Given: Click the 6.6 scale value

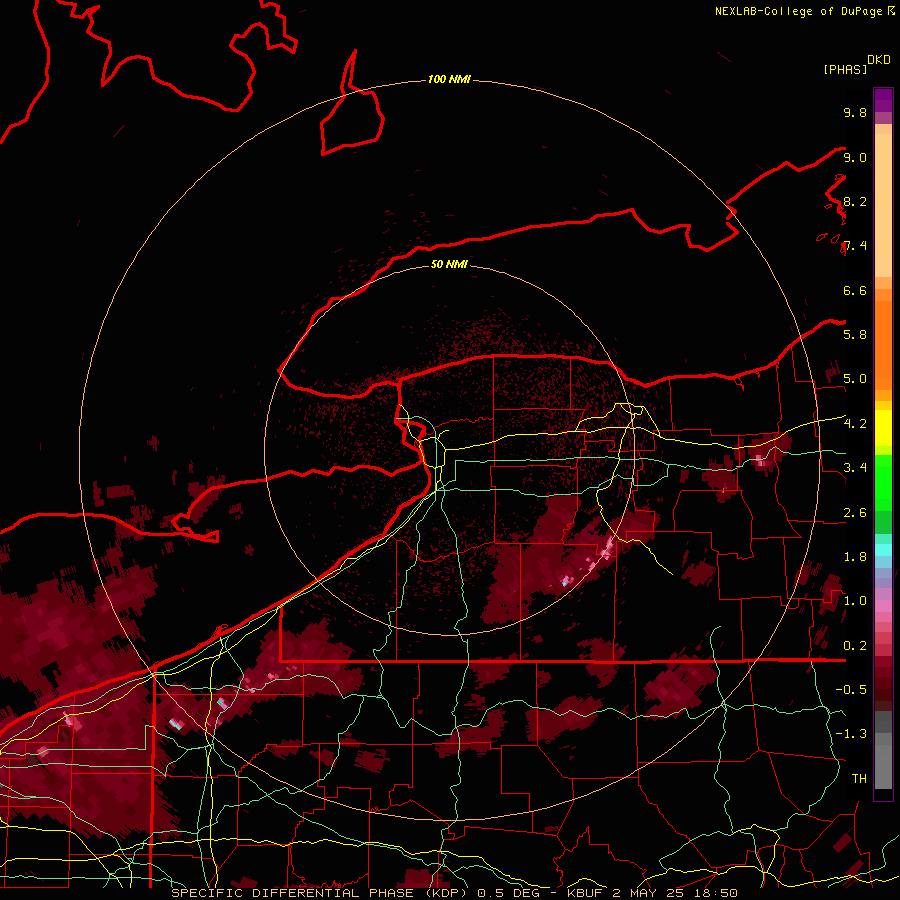Looking at the screenshot, I should coord(855,290).
